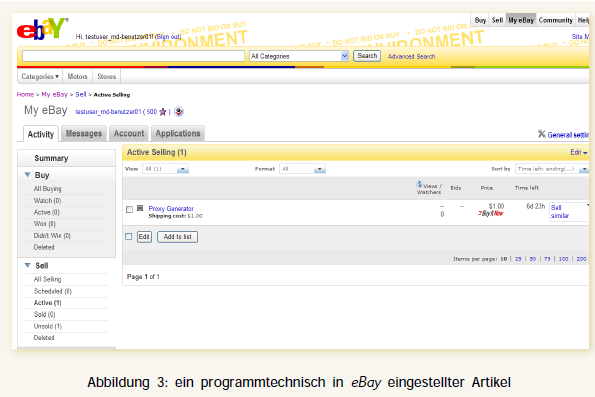
Task: Set items per page to 100
Action: (563, 259)
